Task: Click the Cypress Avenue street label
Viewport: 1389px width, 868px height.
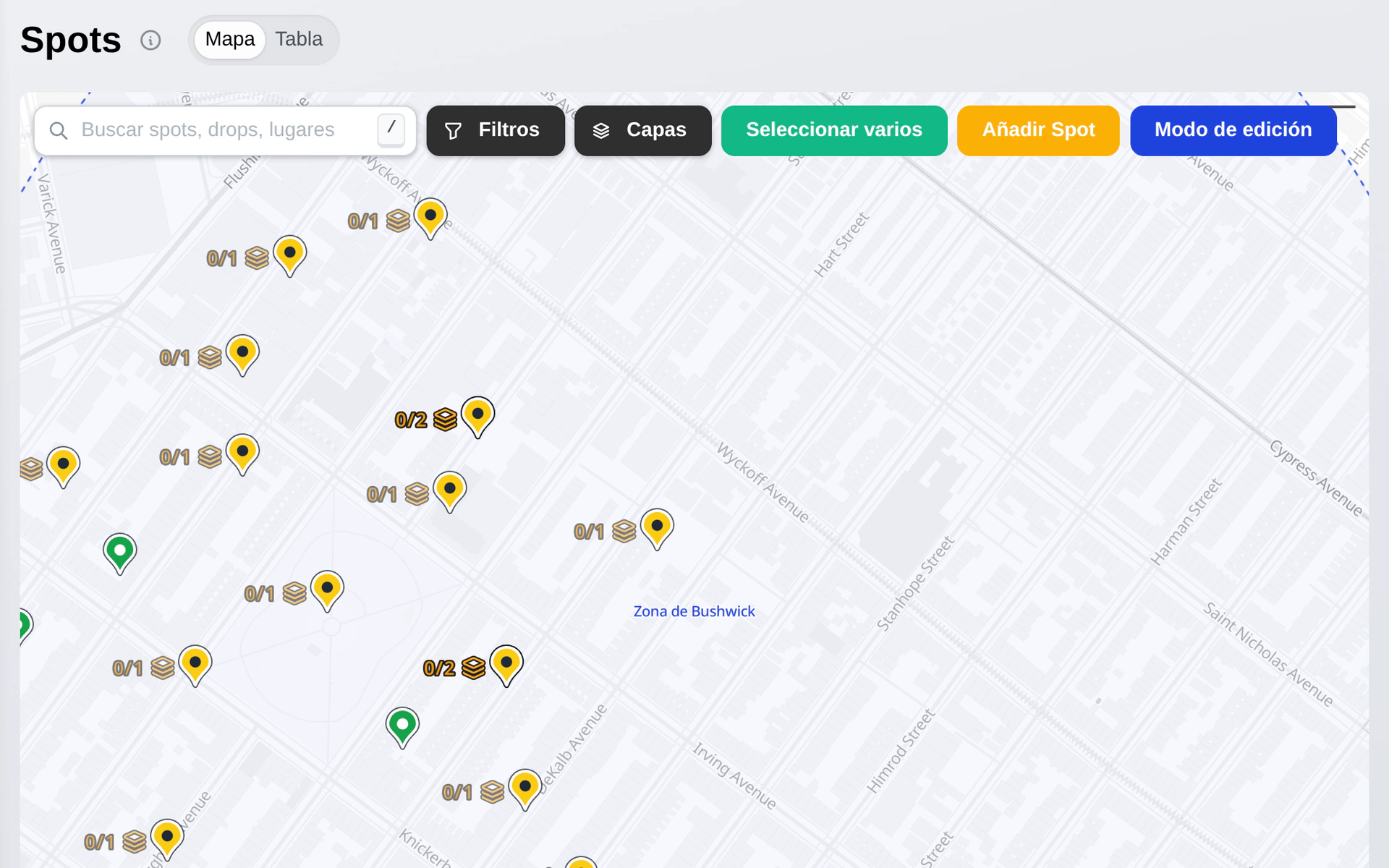Action: 1317,478
